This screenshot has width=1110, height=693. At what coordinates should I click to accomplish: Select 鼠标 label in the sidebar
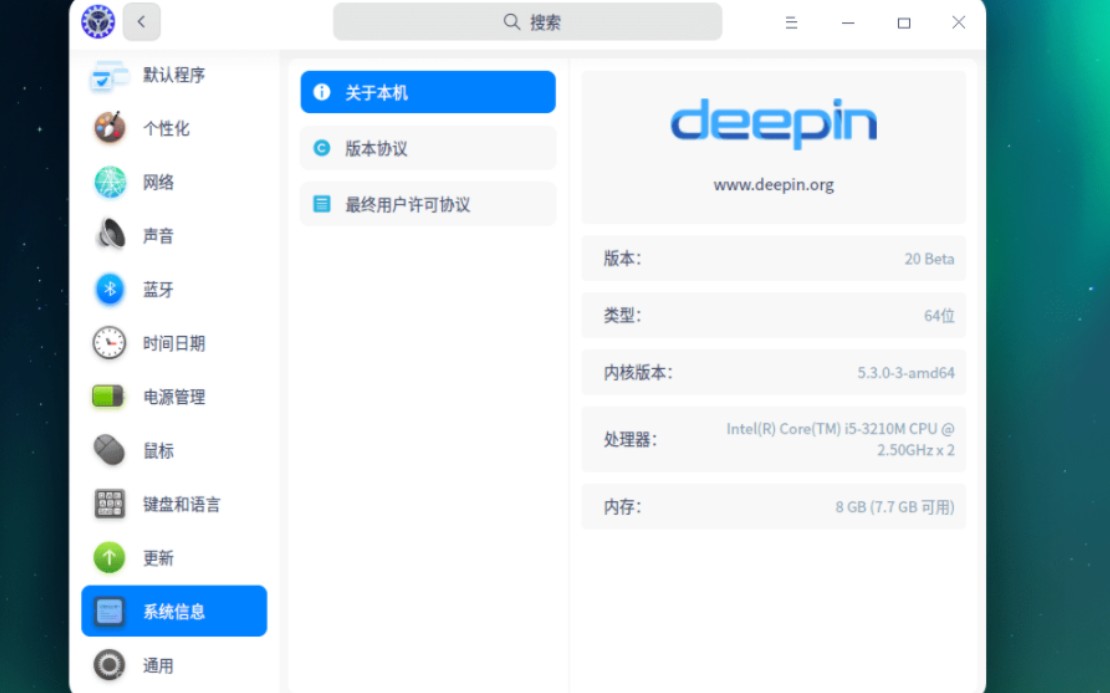click(159, 450)
